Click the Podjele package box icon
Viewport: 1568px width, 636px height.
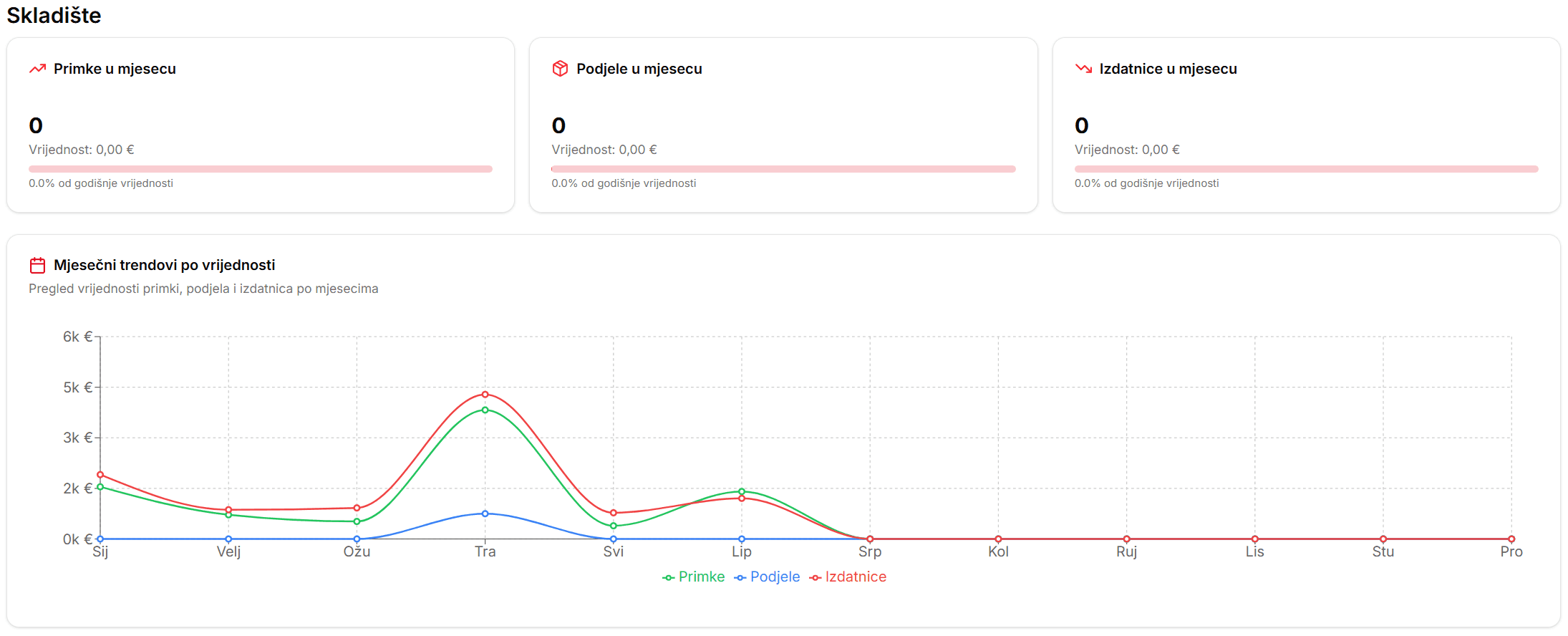[x=560, y=69]
